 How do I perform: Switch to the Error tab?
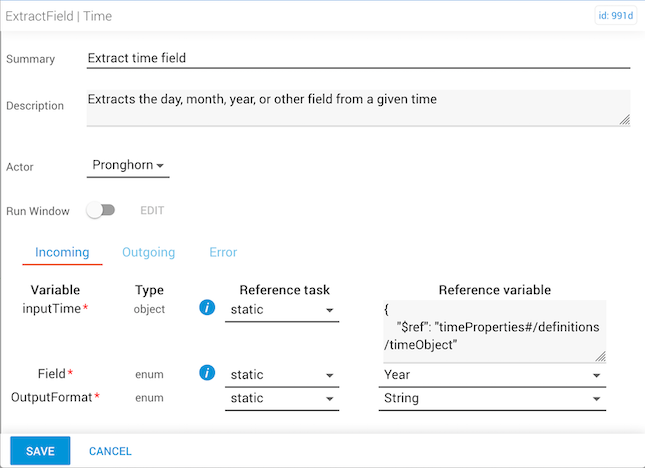pyautogui.click(x=223, y=253)
